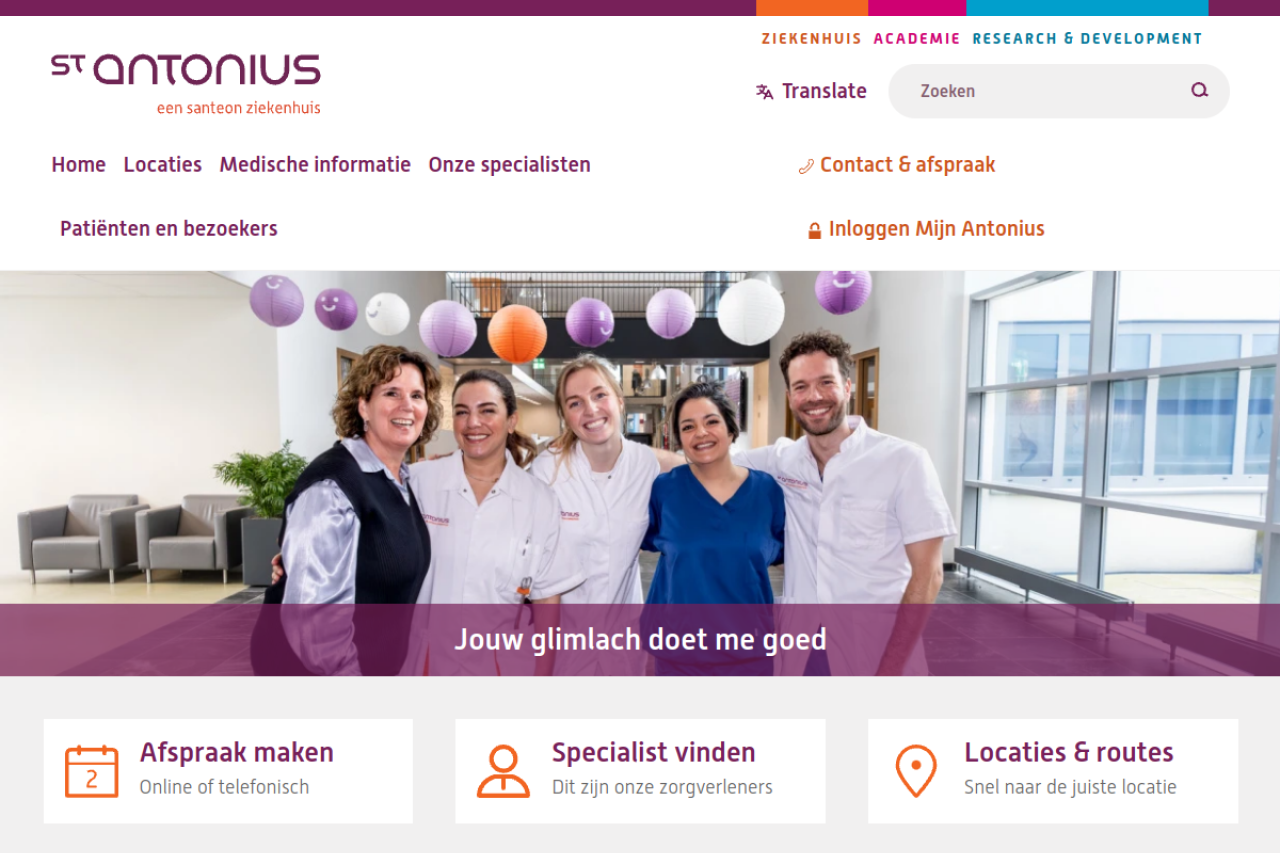This screenshot has height=853, width=1280.
Task: Open the Home menu item
Action: [x=79, y=165]
